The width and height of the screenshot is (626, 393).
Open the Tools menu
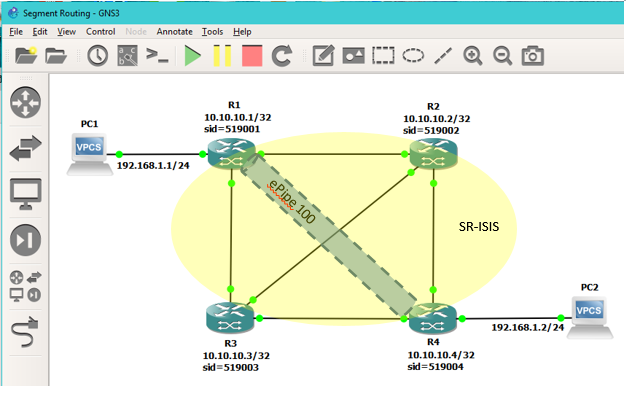212,32
